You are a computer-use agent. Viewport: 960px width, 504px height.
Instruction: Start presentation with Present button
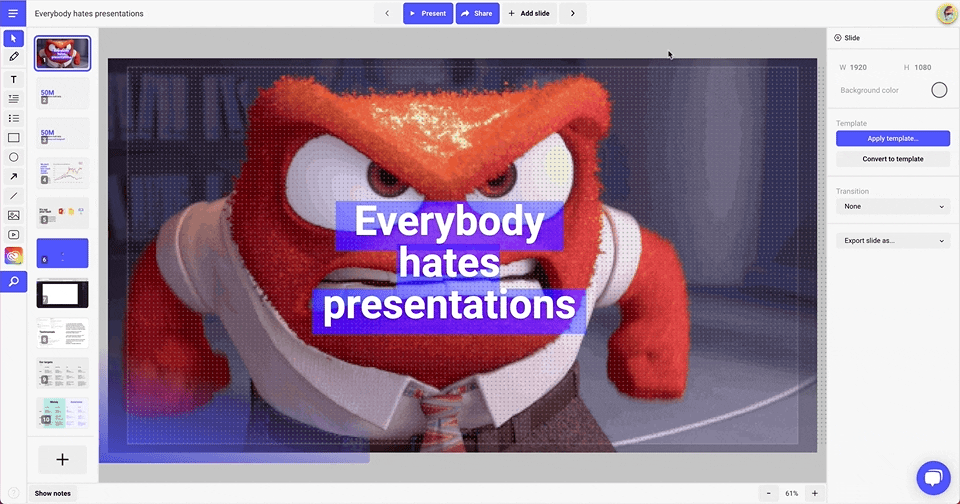click(428, 13)
